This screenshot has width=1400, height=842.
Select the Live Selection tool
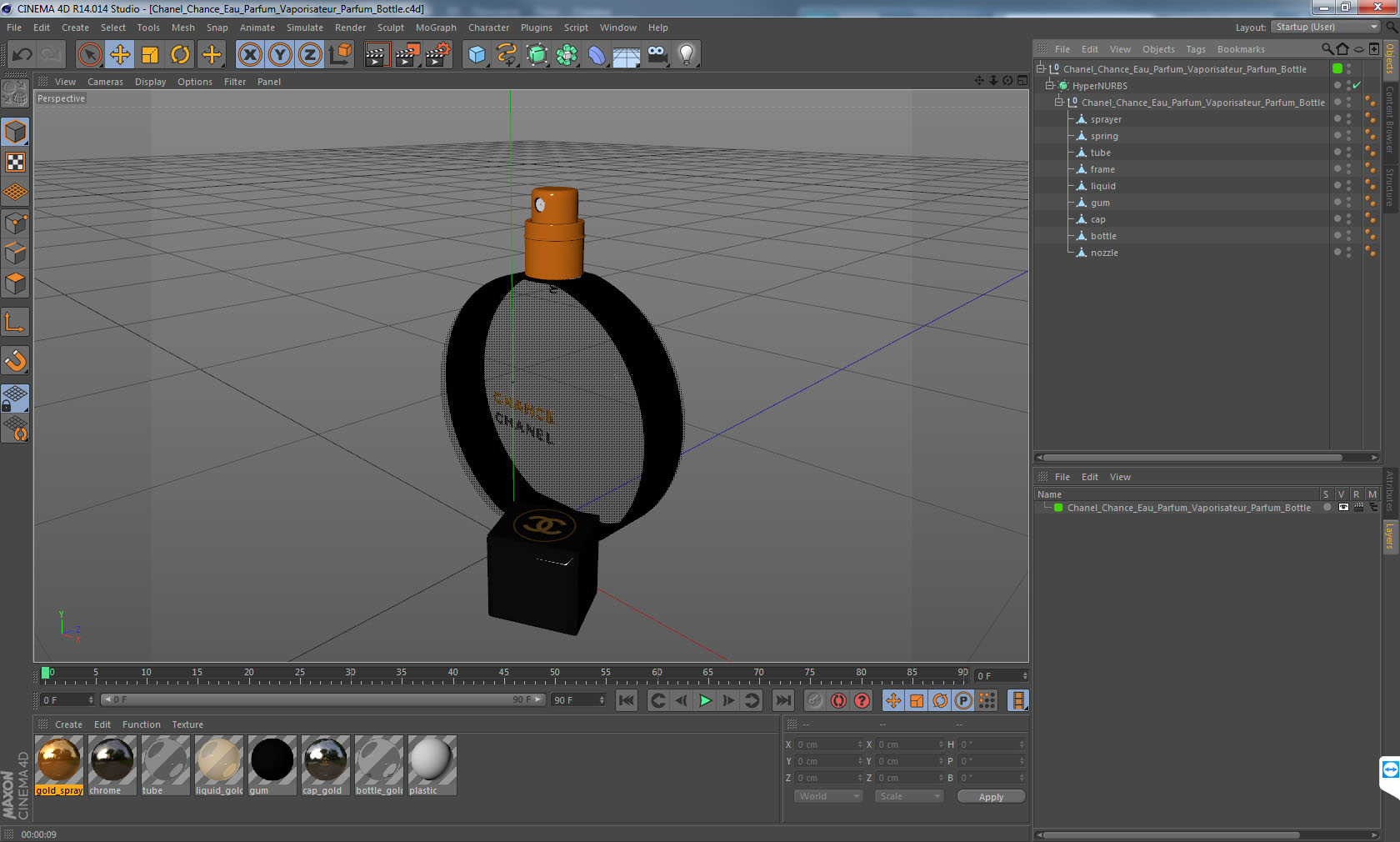coord(90,55)
